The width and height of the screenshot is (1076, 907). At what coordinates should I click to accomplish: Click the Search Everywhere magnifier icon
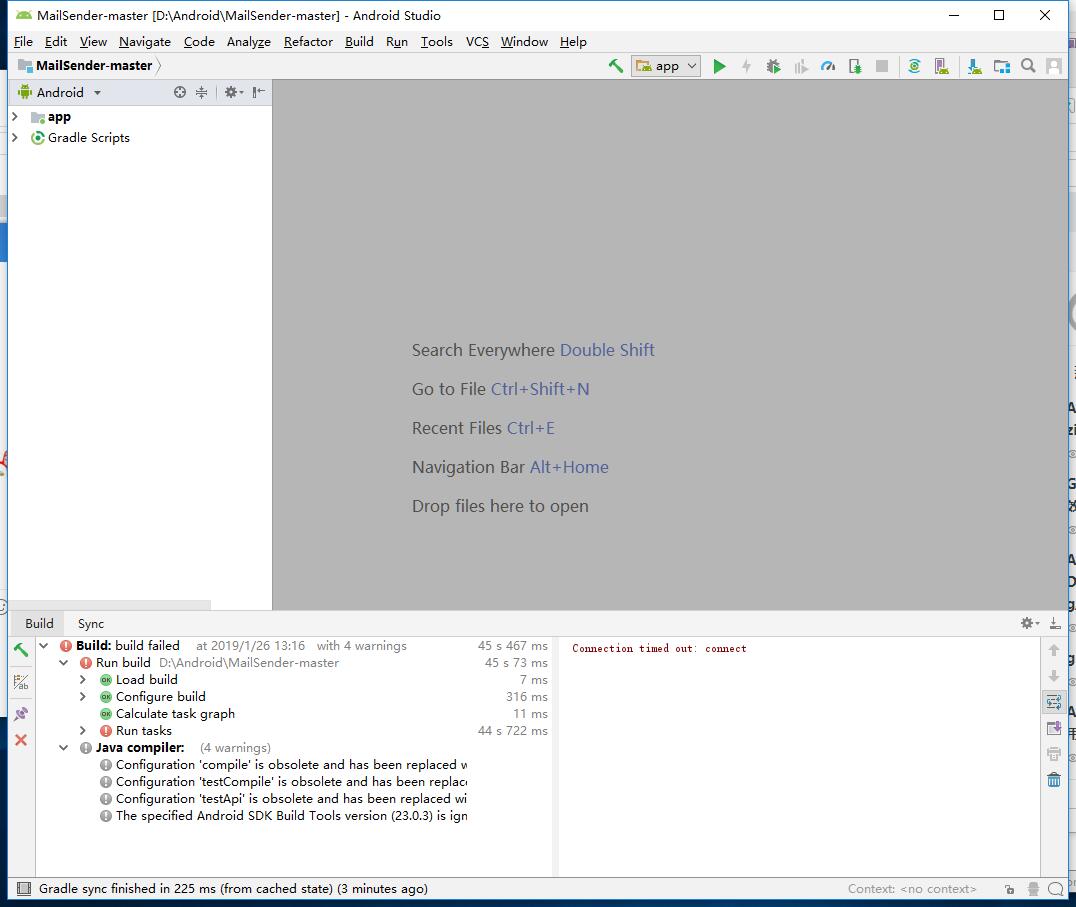[1028, 66]
